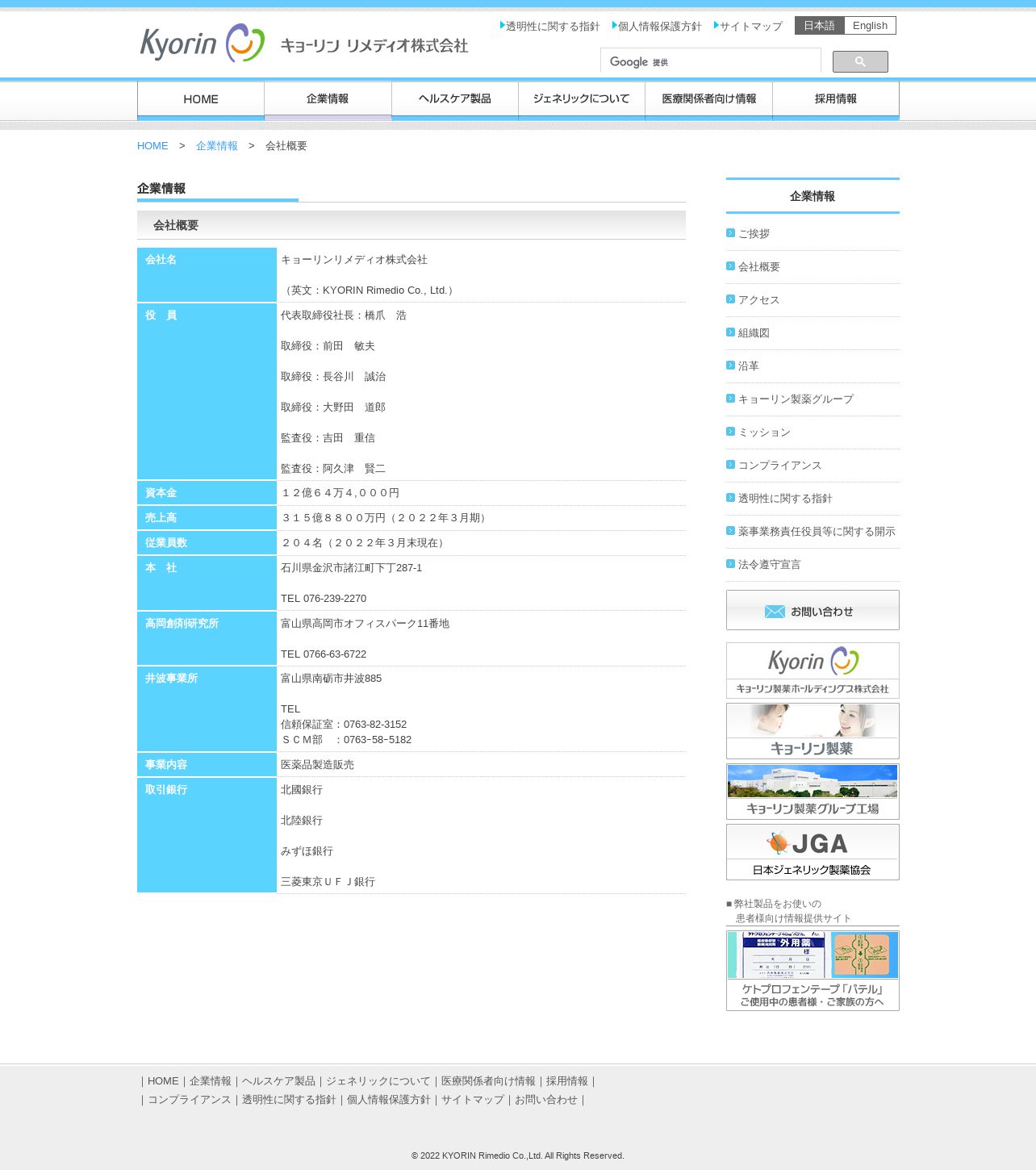This screenshot has width=1036, height=1170.
Task: Open 薬事業務責任役員等に関する開示 in sidebar
Action: click(817, 532)
